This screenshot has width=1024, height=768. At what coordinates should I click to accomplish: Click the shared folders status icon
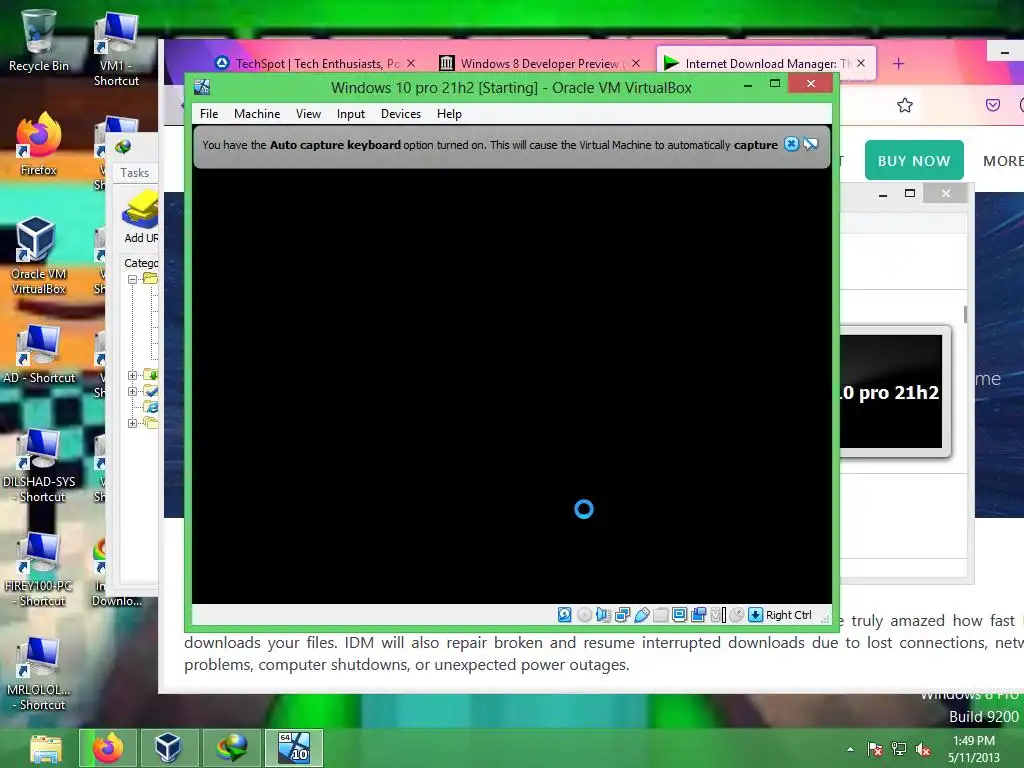point(660,615)
